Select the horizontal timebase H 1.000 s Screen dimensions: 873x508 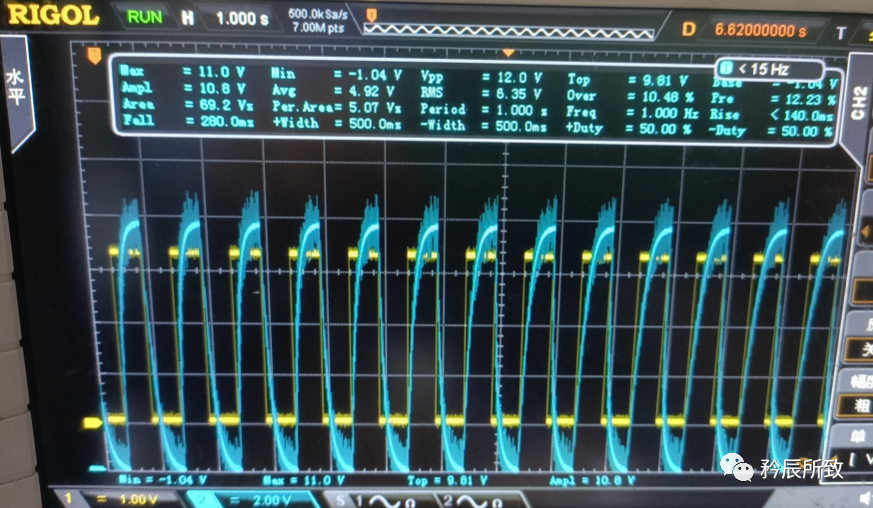tap(226, 18)
